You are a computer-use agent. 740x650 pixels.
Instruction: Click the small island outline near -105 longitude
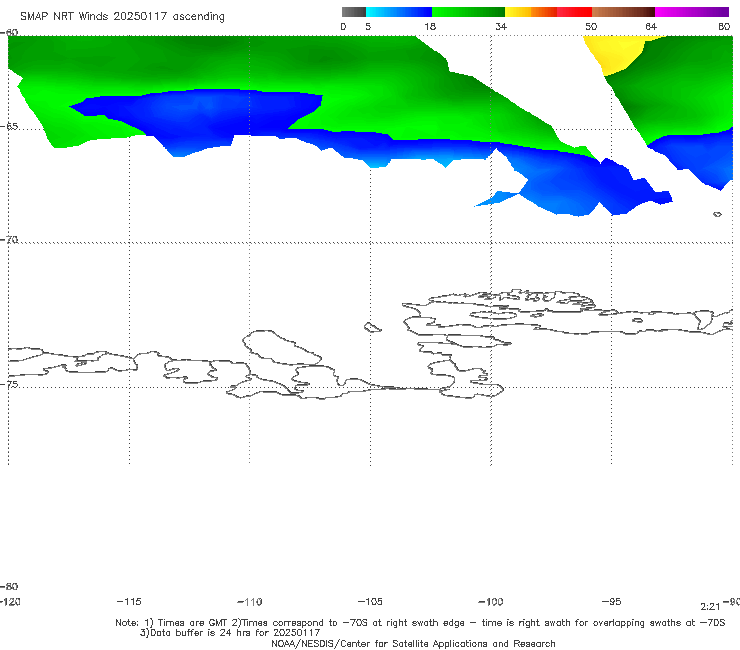tap(372, 327)
